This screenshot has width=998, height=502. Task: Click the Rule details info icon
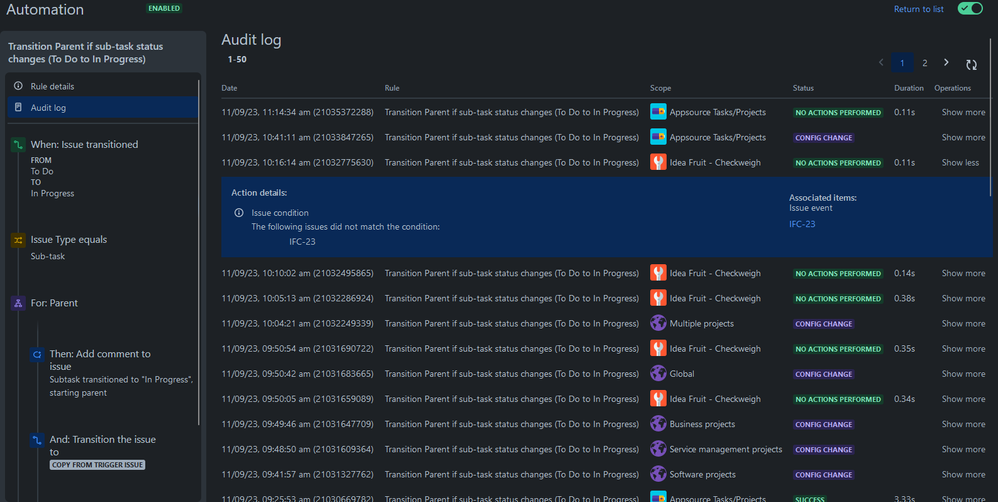click(x=18, y=86)
